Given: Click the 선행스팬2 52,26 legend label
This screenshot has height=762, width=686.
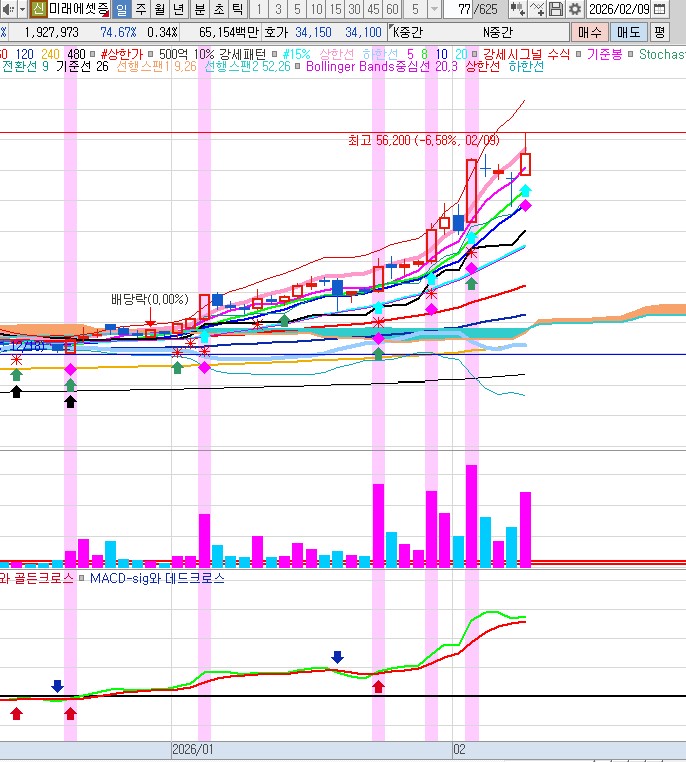Looking at the screenshot, I should [247, 66].
